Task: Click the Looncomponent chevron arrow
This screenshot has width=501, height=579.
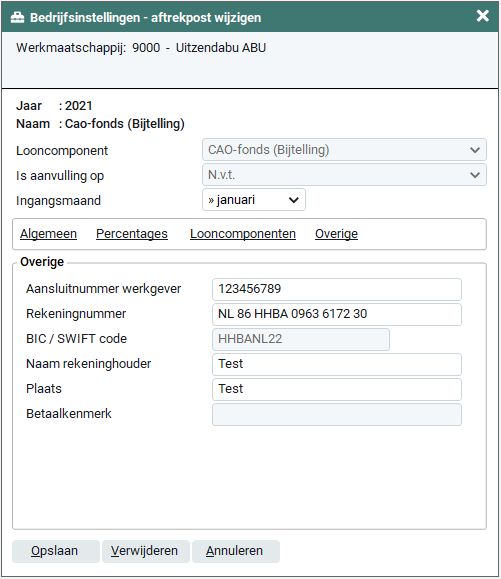Action: coord(475,150)
